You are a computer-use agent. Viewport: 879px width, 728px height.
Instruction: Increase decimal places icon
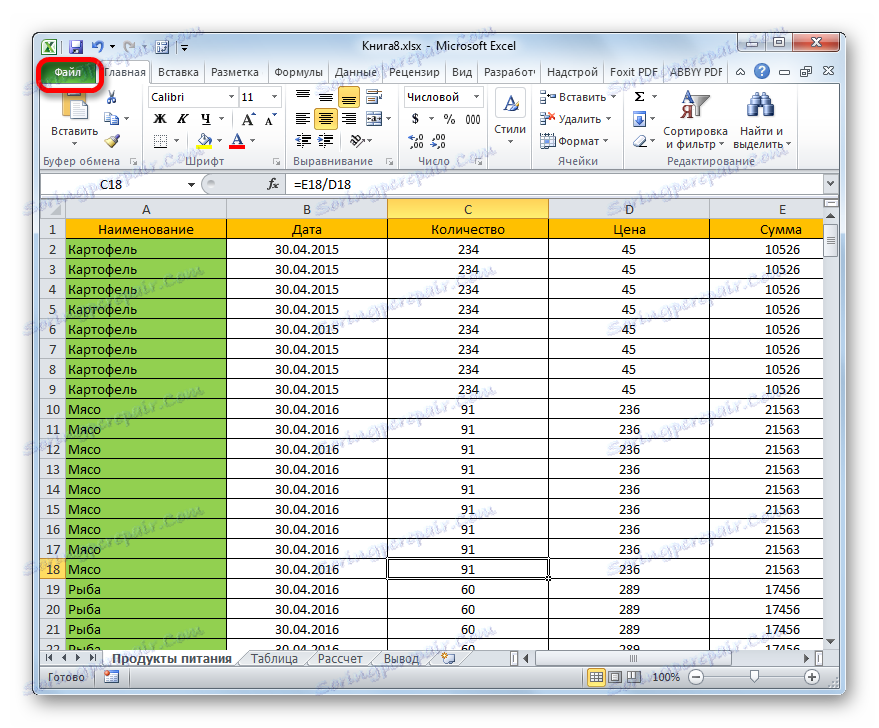click(x=416, y=141)
